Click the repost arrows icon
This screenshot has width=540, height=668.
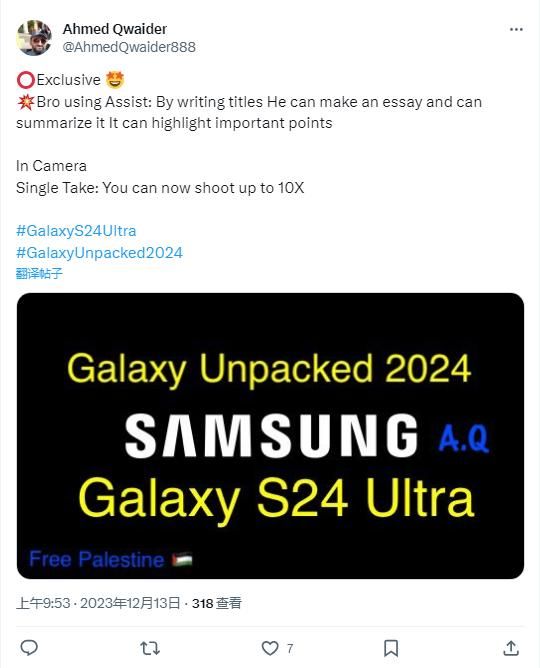pos(150,648)
